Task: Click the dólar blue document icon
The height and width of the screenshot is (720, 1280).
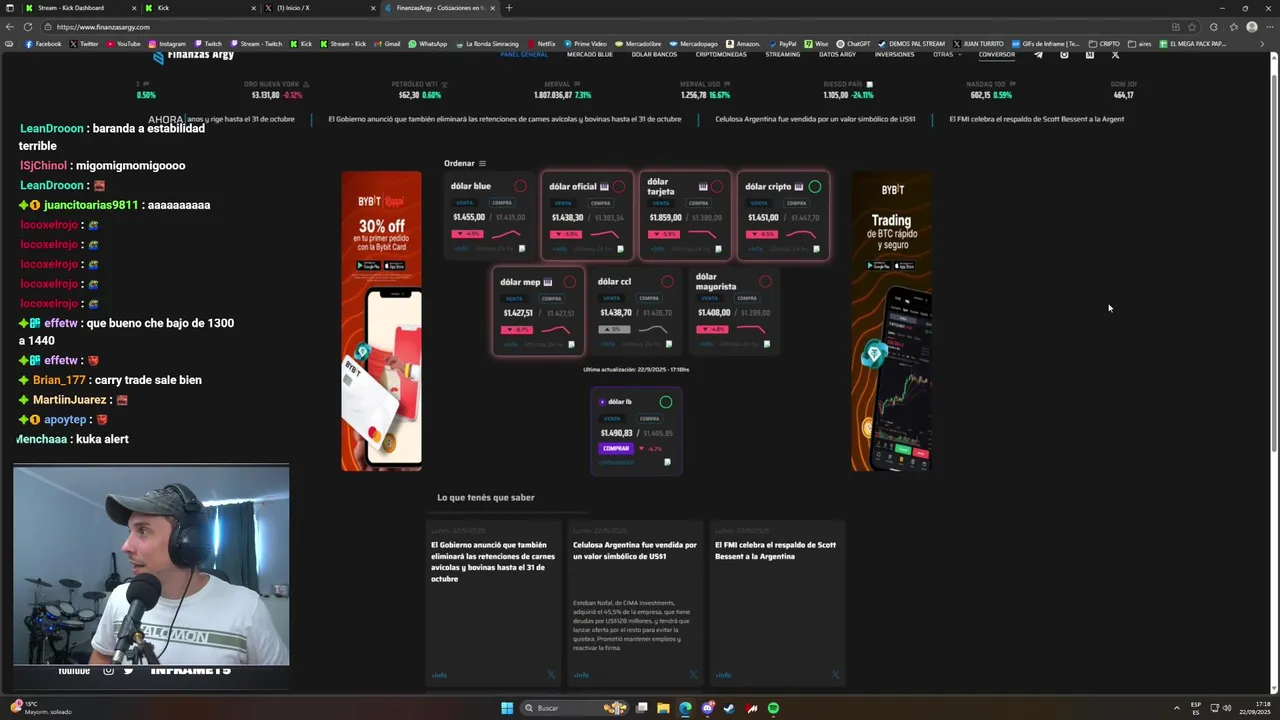Action: click(x=522, y=249)
